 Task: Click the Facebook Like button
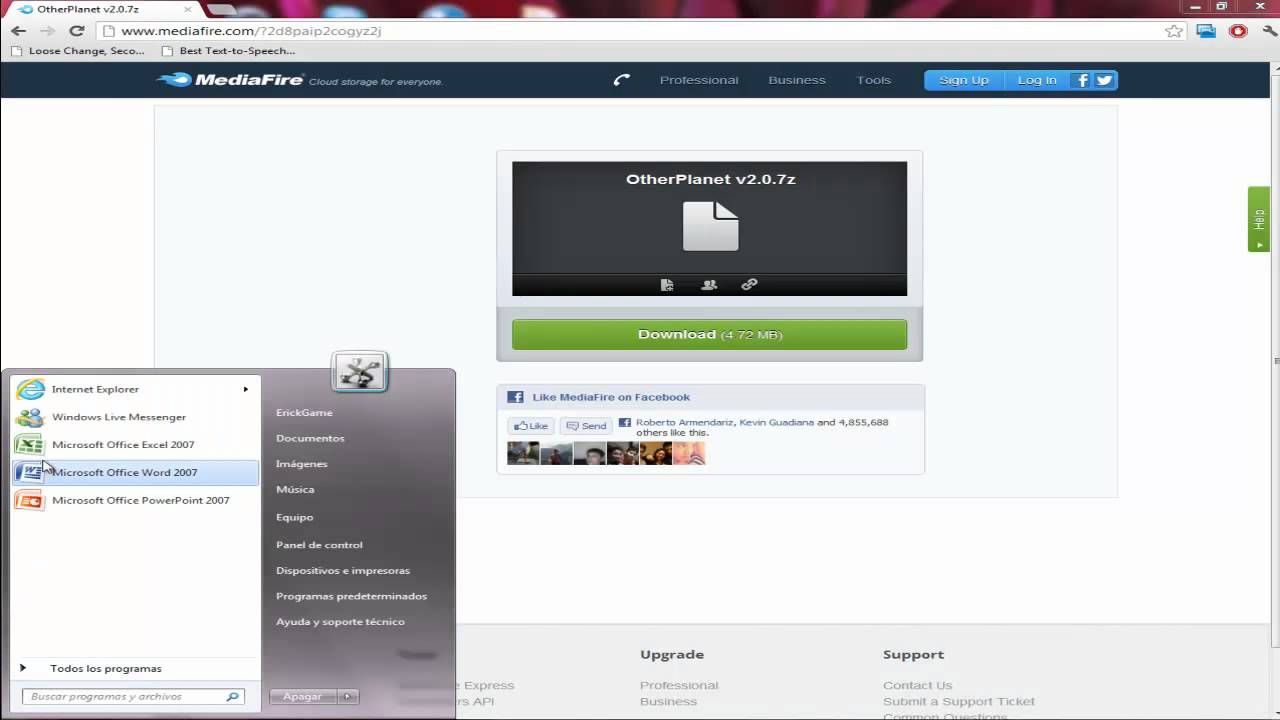pyautogui.click(x=530, y=426)
